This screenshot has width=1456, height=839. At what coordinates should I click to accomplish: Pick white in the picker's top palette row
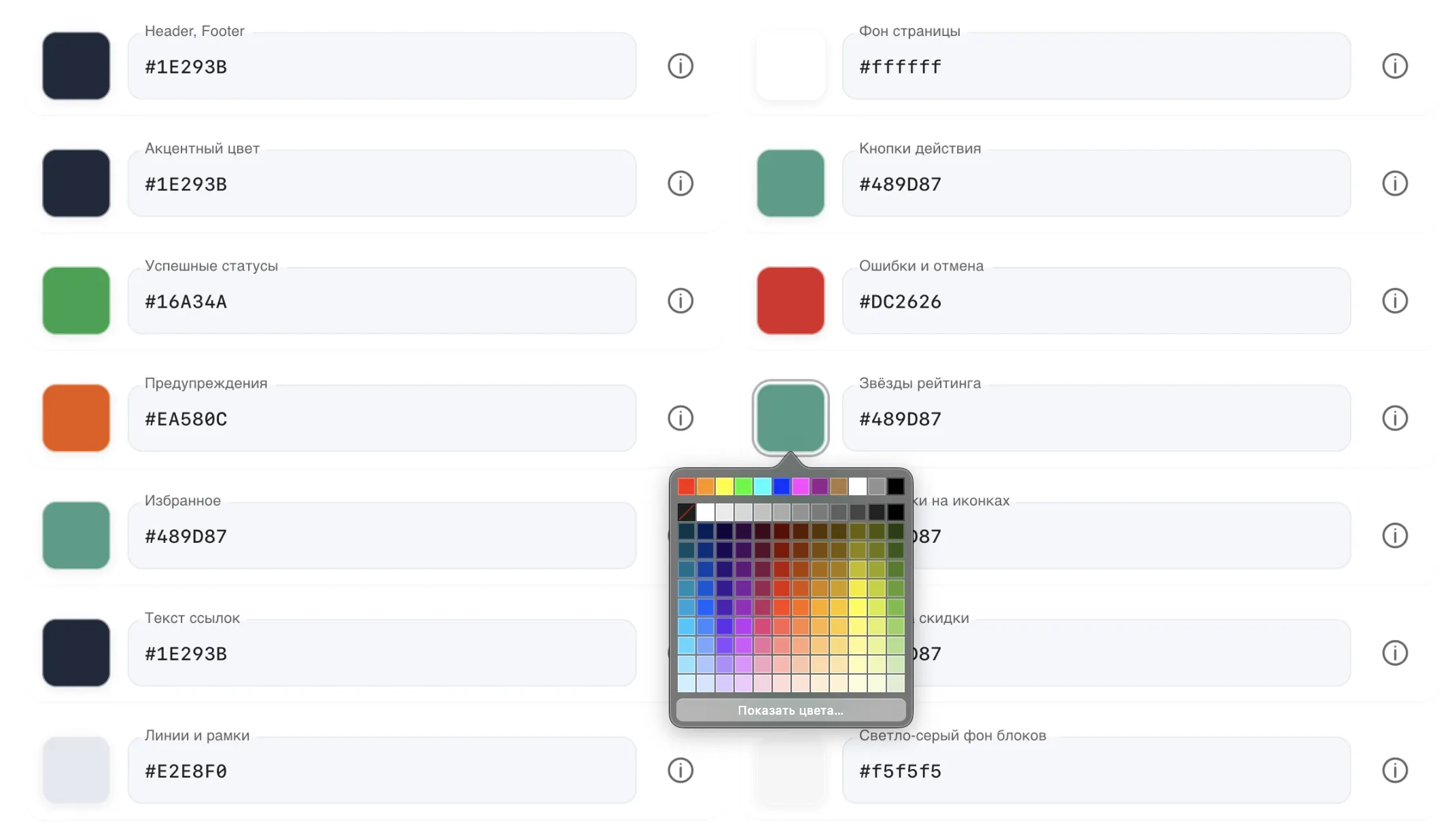858,486
